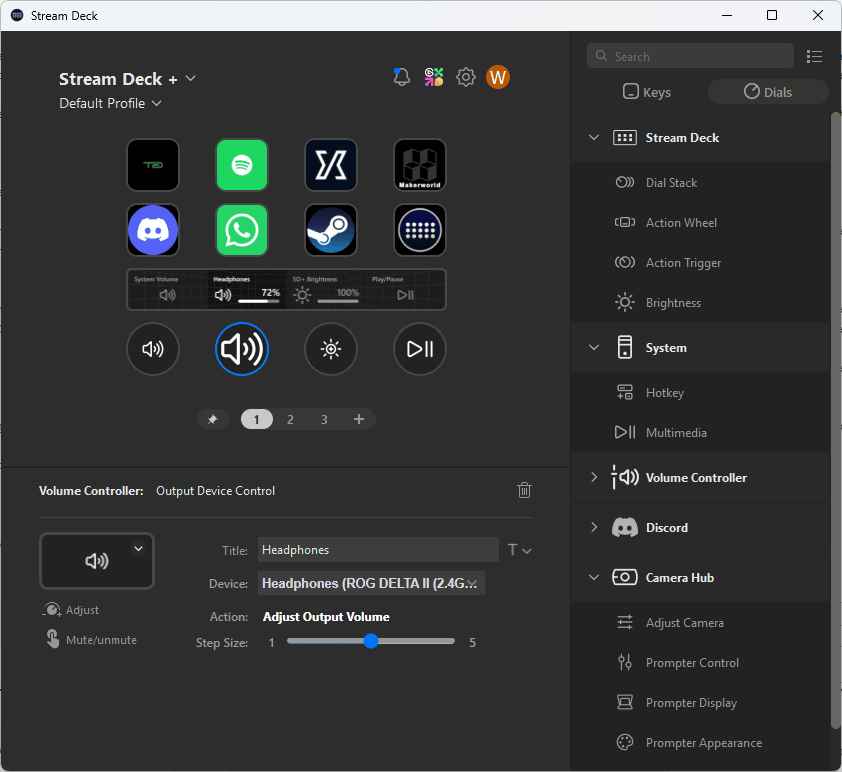The height and width of the screenshot is (772, 842).
Task: Click the Title text field
Action: (x=378, y=549)
